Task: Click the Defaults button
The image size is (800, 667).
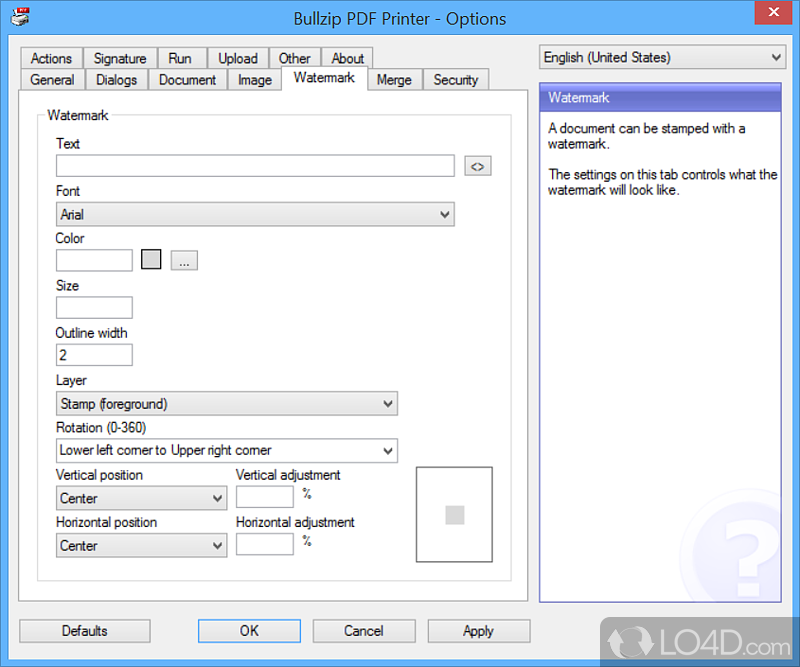Action: pyautogui.click(x=85, y=631)
